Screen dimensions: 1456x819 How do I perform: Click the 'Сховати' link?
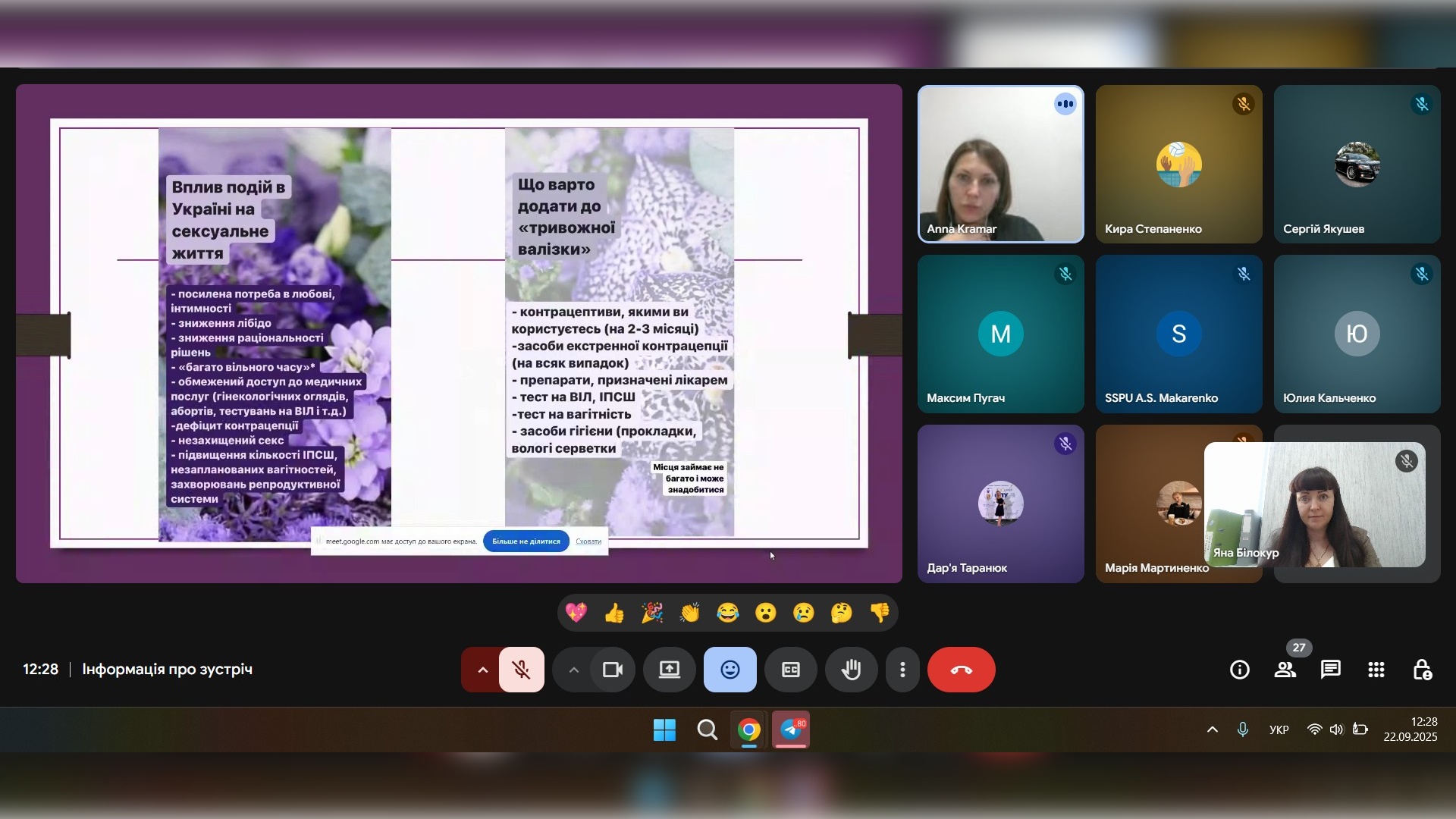588,541
